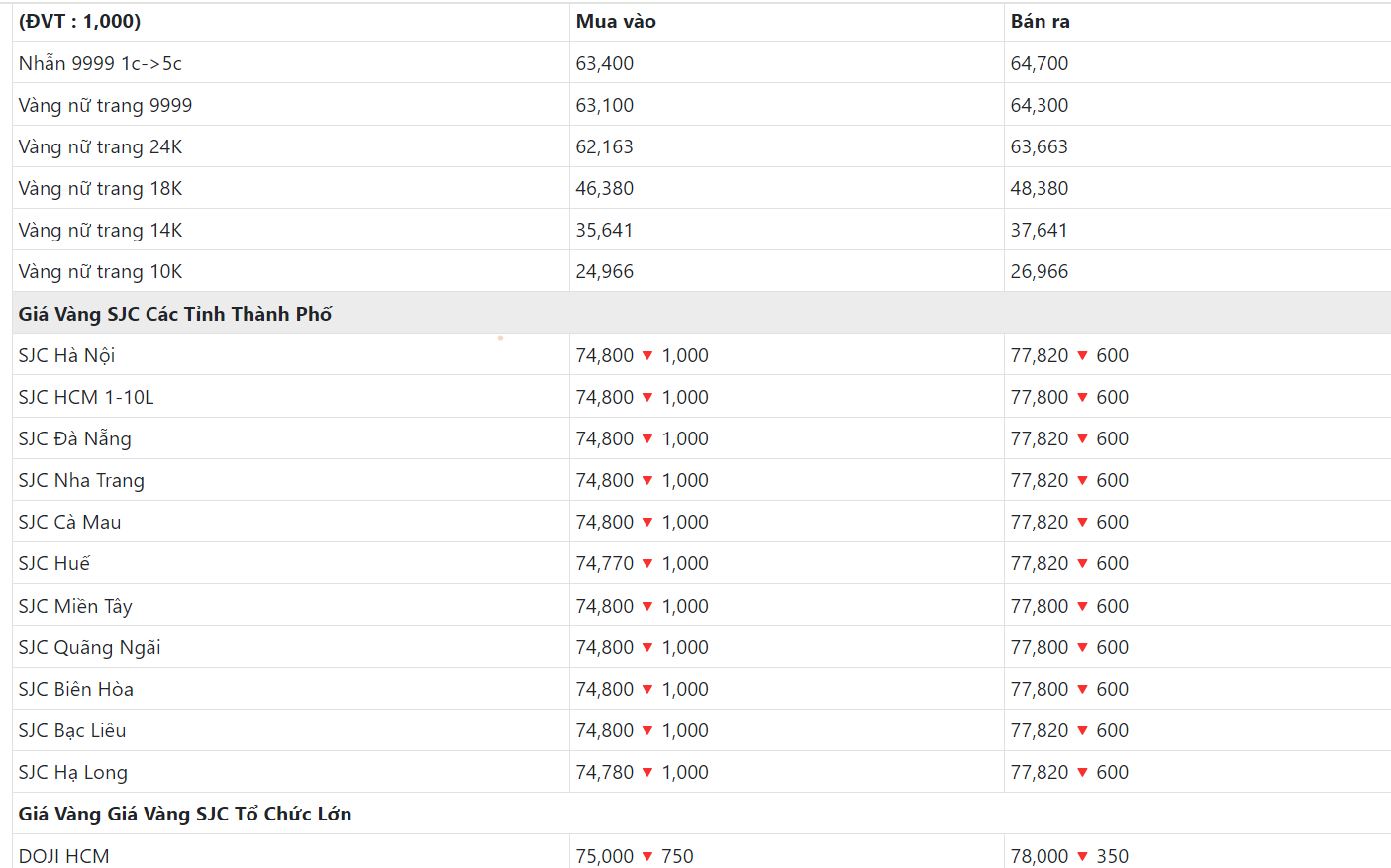This screenshot has width=1391, height=868.
Task: Click the ĐVT : 1,000 unit header cell
Action: (x=79, y=22)
